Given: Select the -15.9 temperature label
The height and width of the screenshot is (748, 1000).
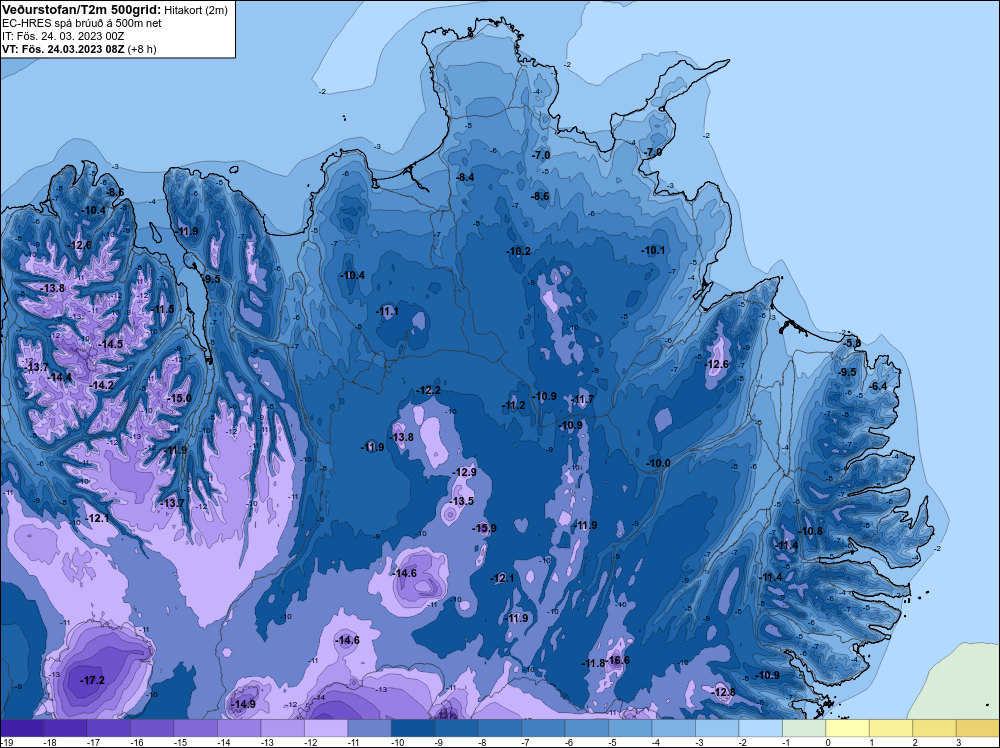Looking at the screenshot, I should coord(484,528).
